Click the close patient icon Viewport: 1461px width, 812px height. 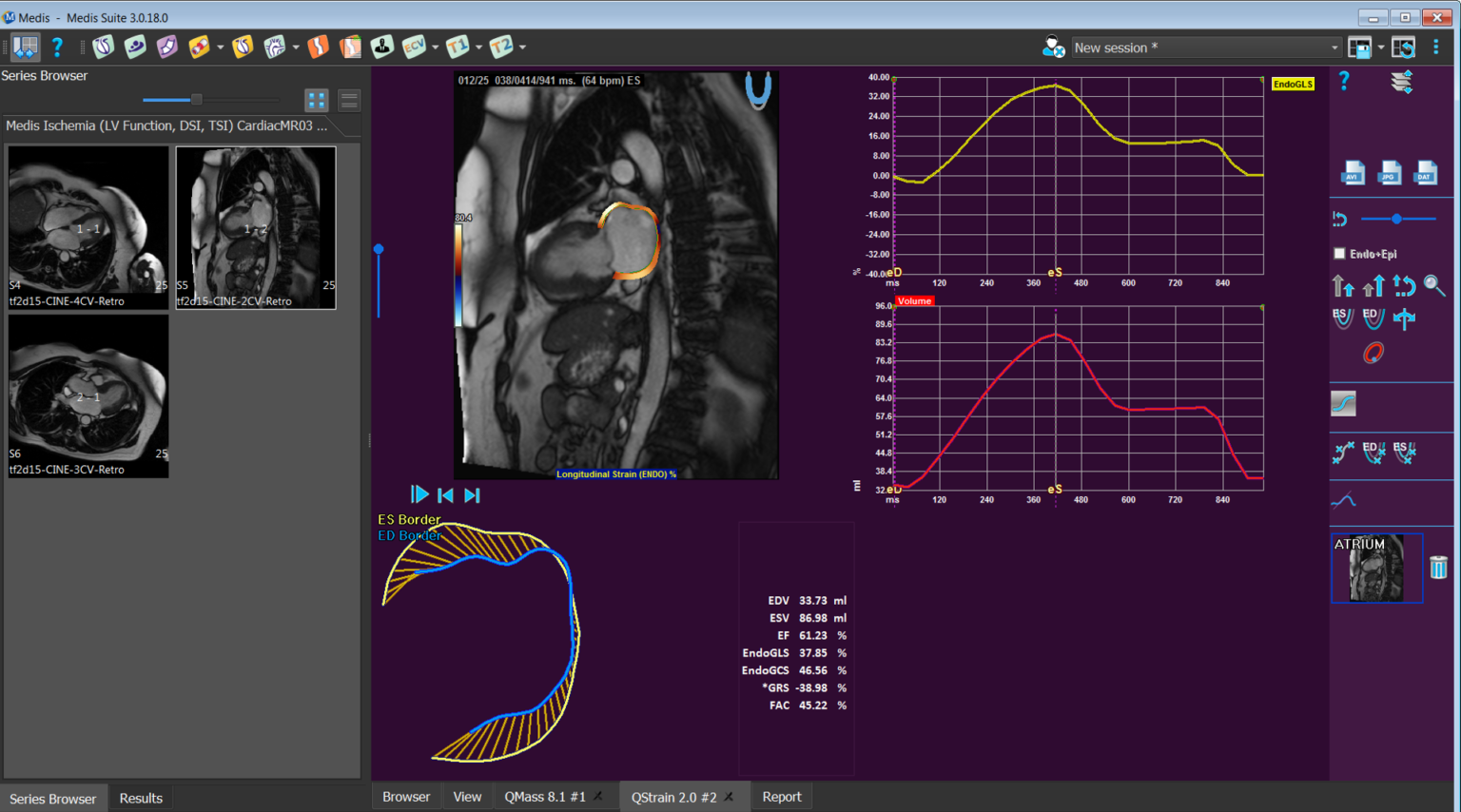point(1053,47)
